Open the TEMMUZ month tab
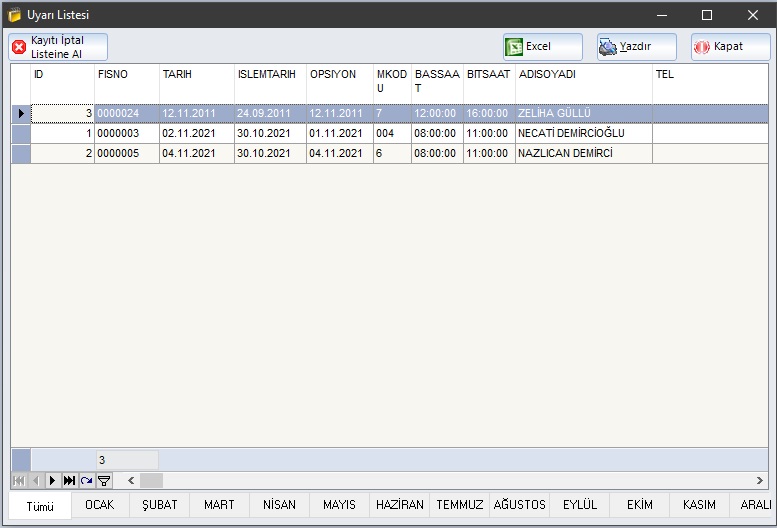This screenshot has height=528, width=777. (x=459, y=505)
